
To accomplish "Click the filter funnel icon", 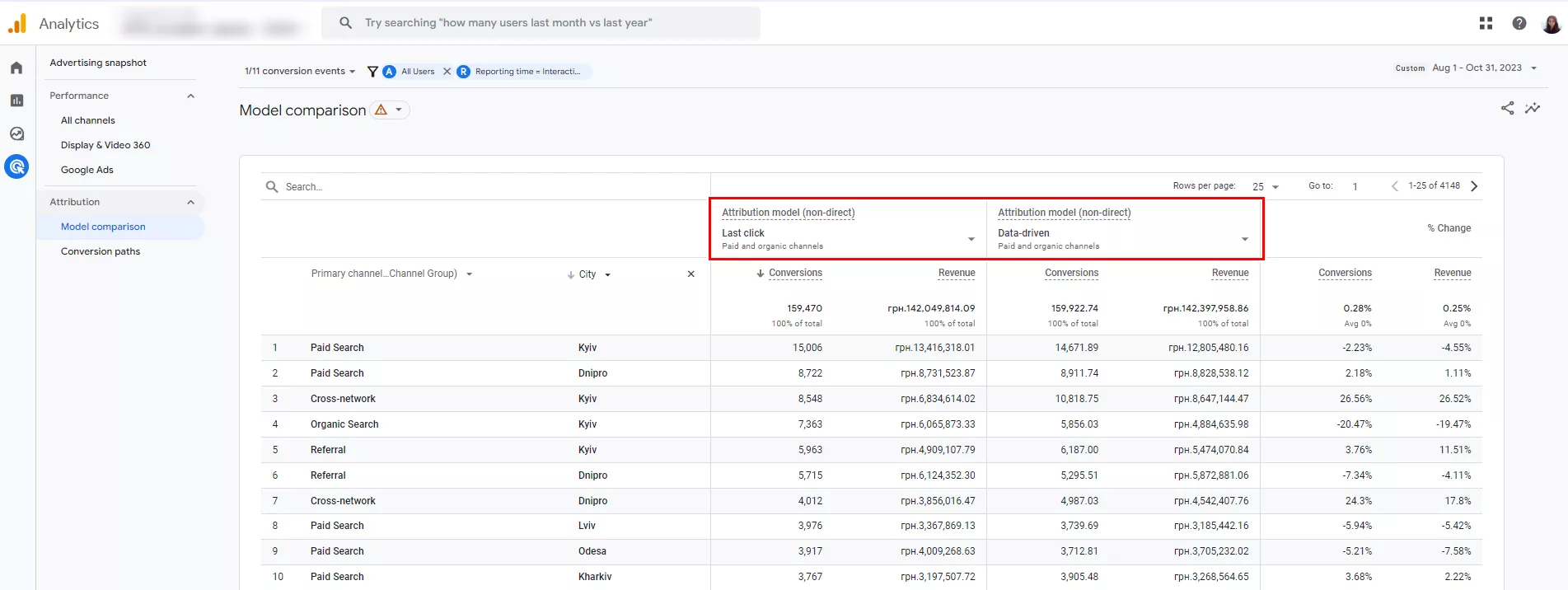I will pos(372,72).
